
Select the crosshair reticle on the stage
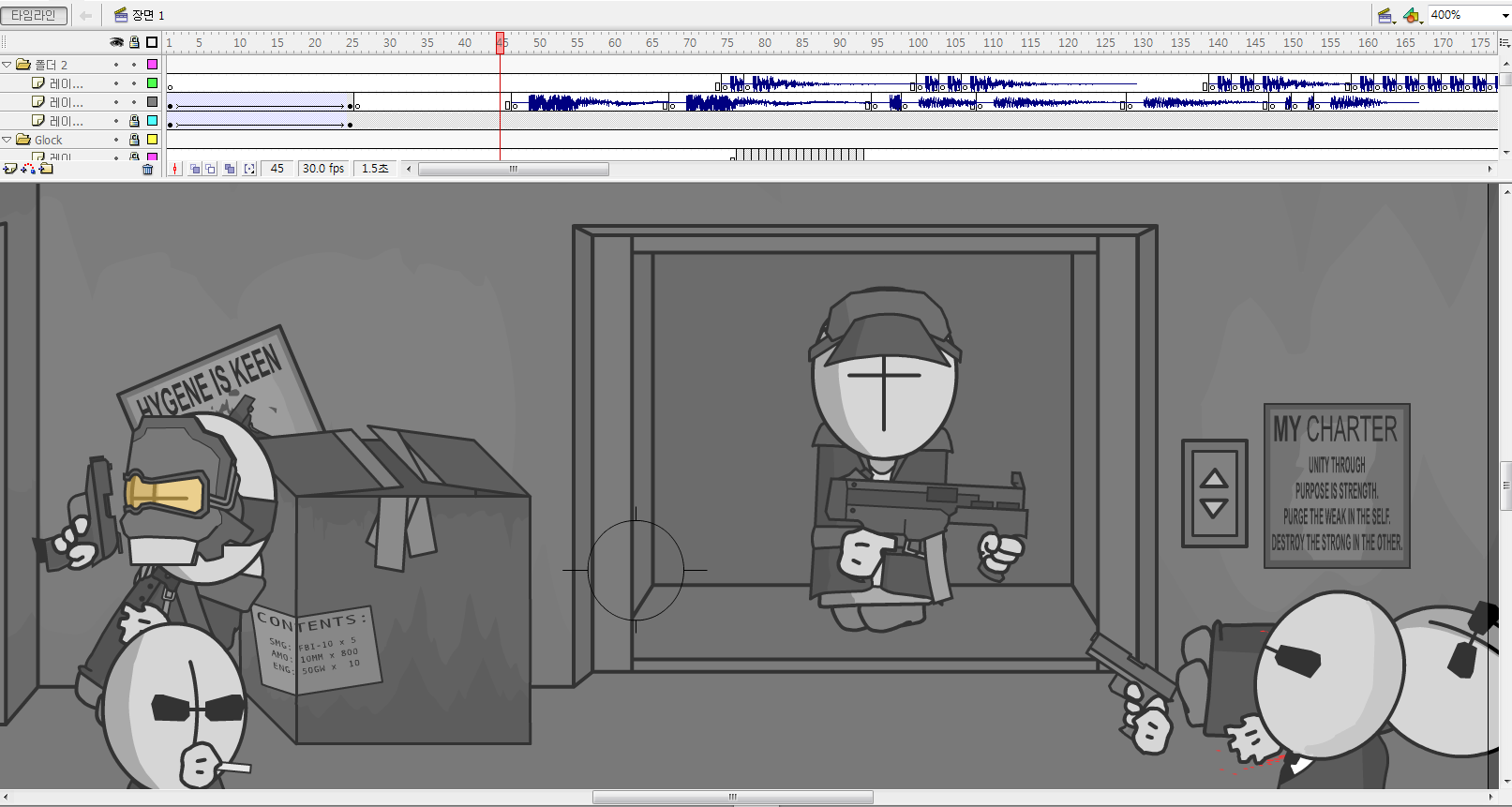[636, 570]
